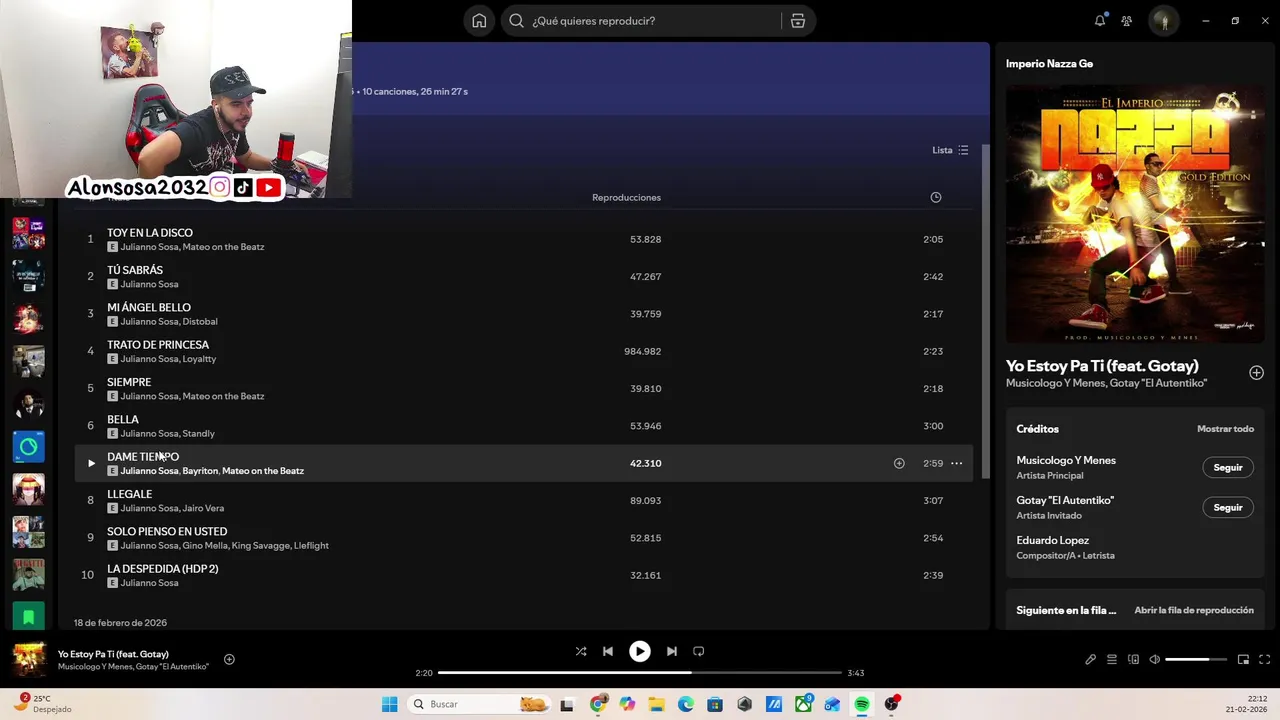Viewport: 1280px width, 720px height.
Task: Select the TRATO DE PRINCESA track
Action: point(158,345)
